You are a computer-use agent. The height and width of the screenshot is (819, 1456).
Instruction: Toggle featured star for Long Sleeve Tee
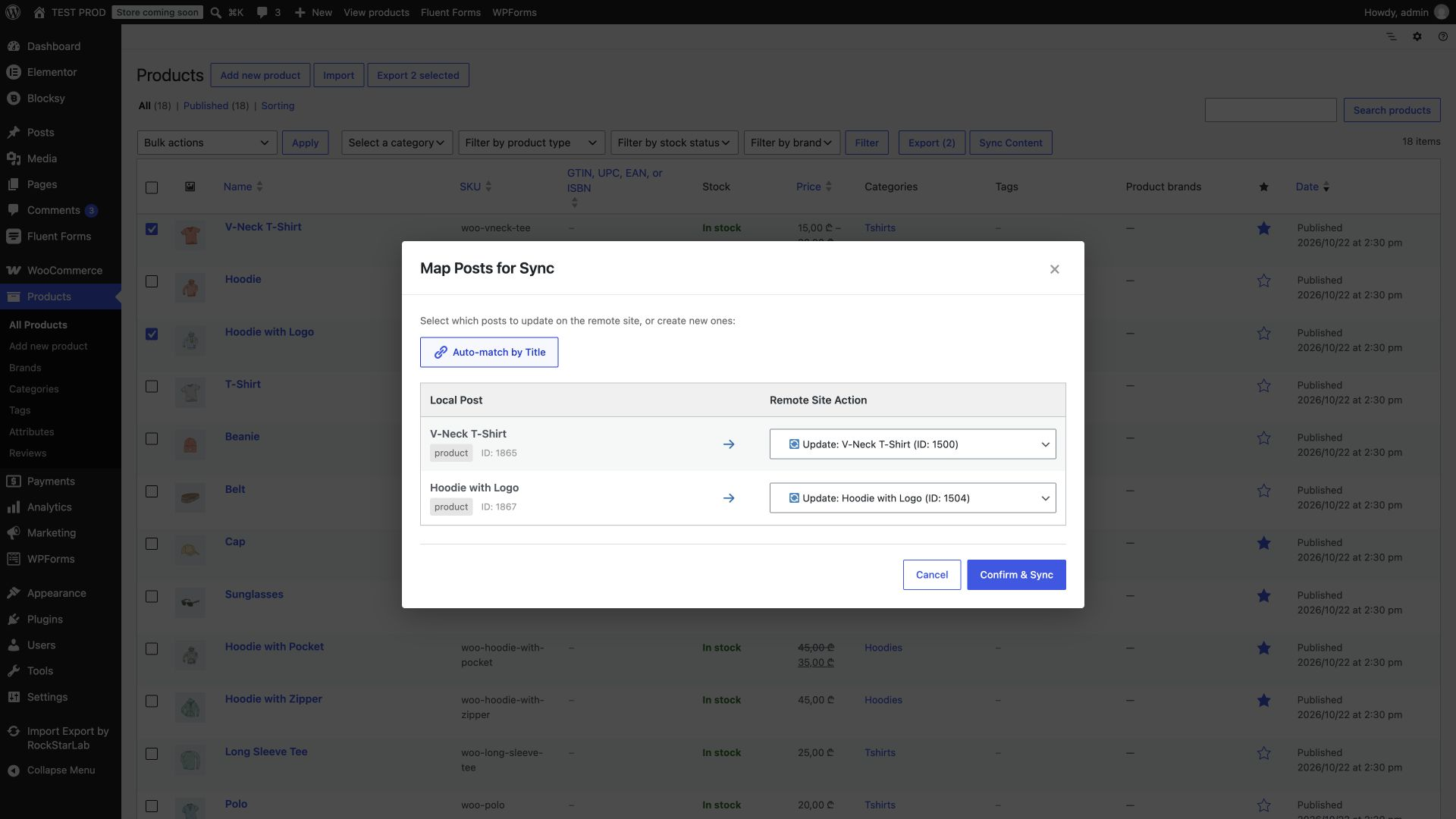tap(1263, 753)
